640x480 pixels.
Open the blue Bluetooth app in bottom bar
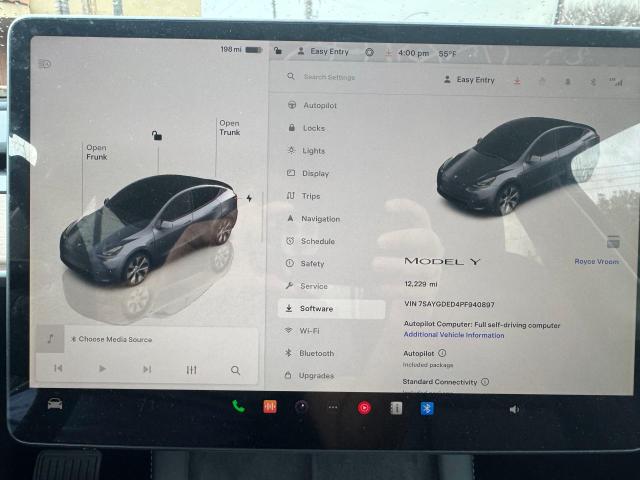(x=427, y=408)
